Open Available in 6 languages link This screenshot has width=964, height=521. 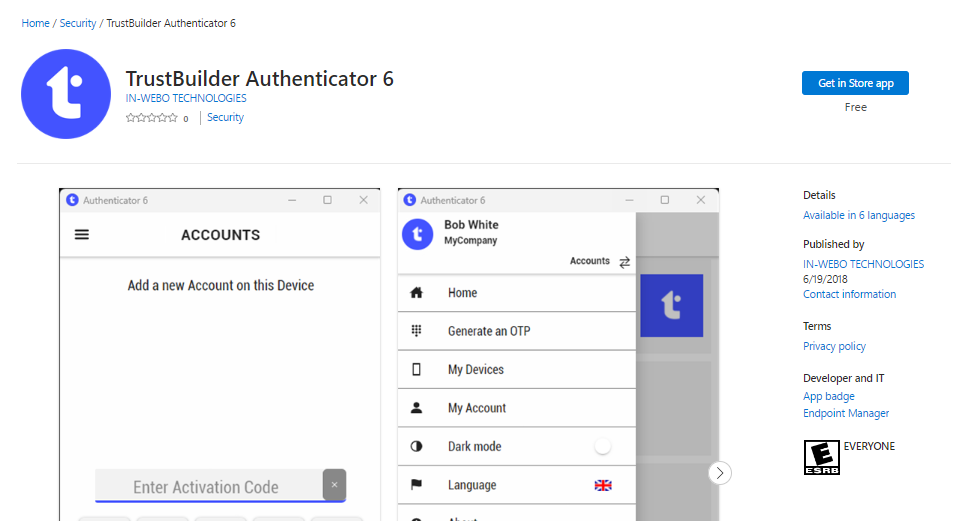pos(858,215)
